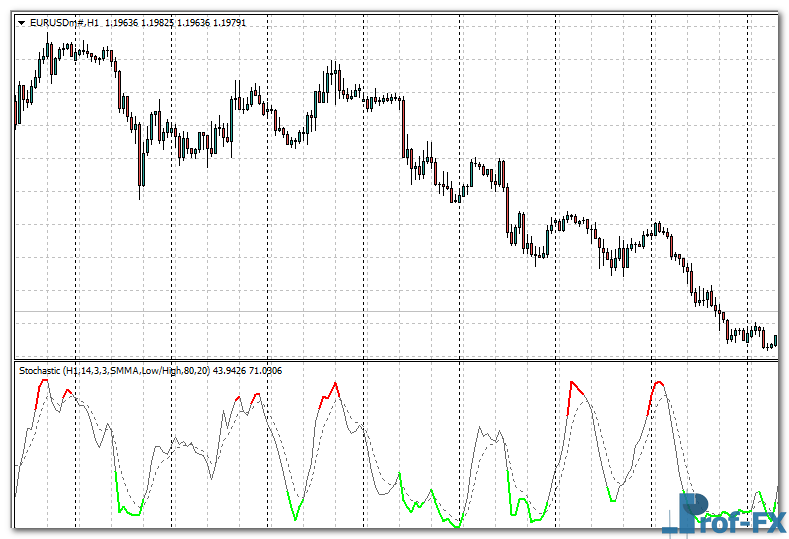The width and height of the screenshot is (789, 539).
Task: Click divider between price chart and Stochastic
Action: [x=400, y=360]
